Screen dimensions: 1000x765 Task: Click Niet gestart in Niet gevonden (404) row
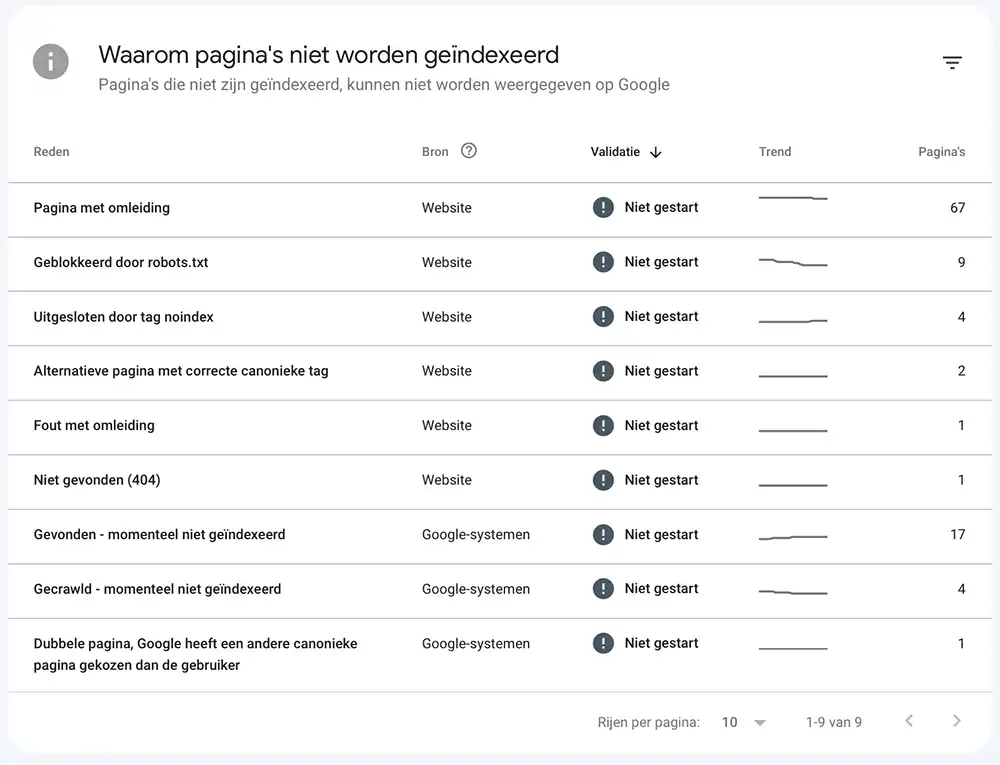(x=661, y=480)
